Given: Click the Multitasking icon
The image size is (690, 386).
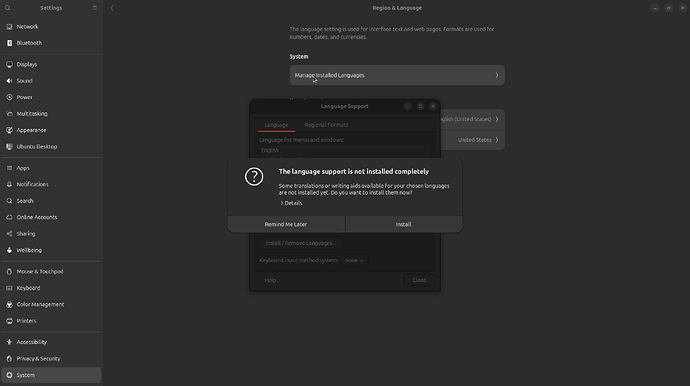Looking at the screenshot, I should [x=9, y=114].
